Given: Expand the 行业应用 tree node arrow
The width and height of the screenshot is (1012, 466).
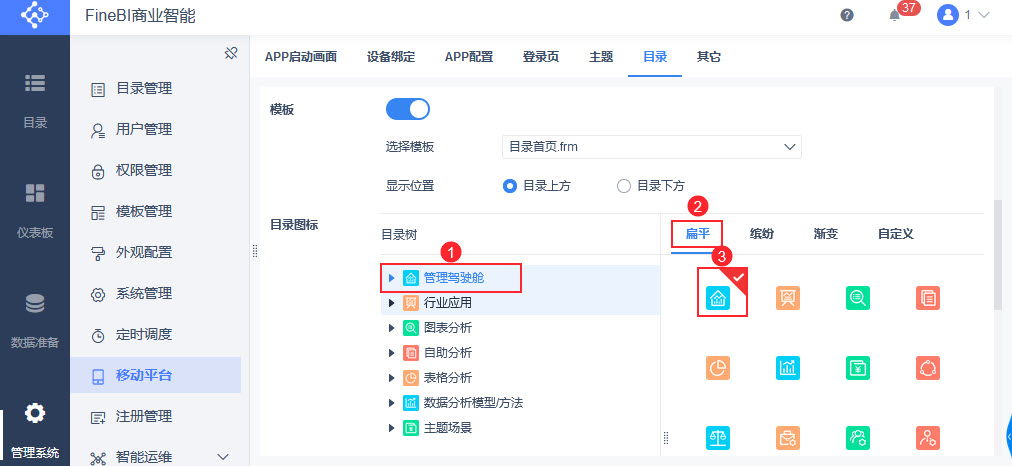Looking at the screenshot, I should coord(391,302).
